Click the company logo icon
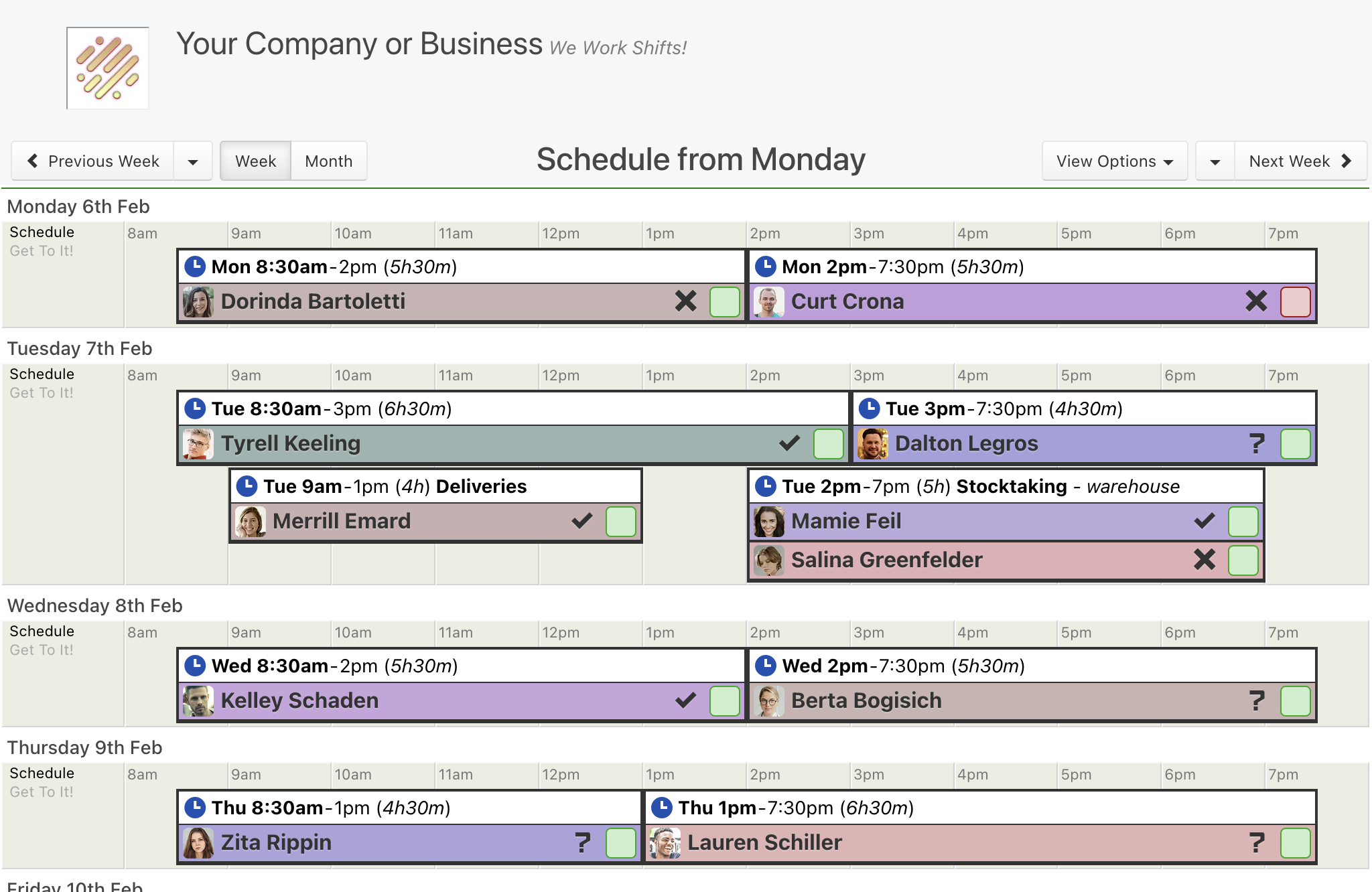Screen dimensions: 1372x892 pyautogui.click(x=108, y=68)
